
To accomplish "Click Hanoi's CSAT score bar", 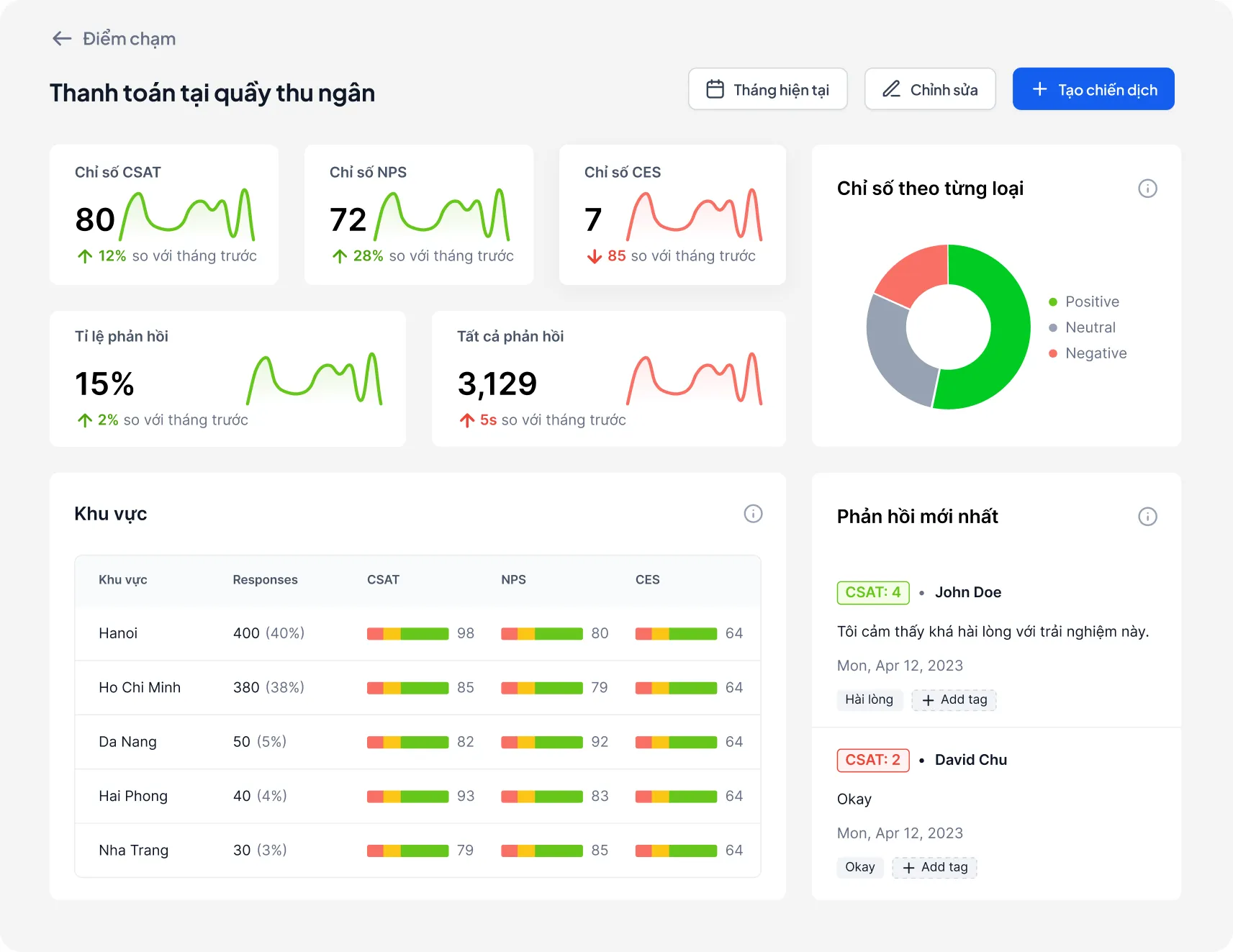I will pos(407,634).
